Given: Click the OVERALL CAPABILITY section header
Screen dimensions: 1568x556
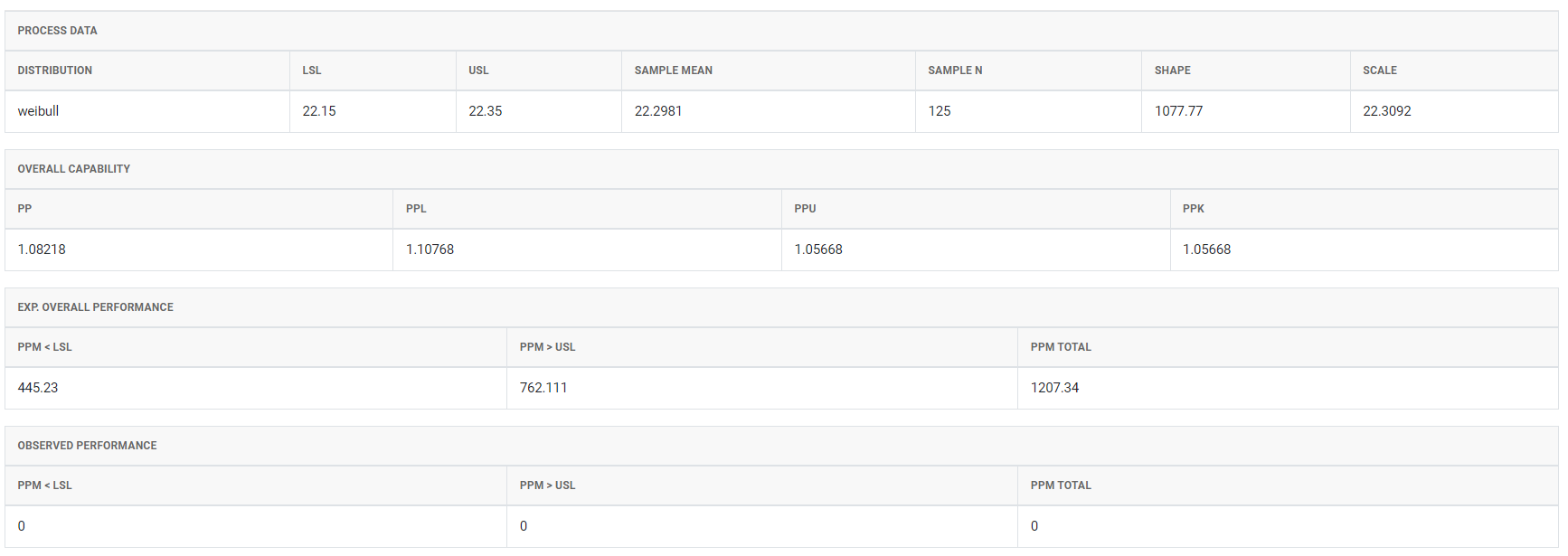Looking at the screenshot, I should tap(74, 169).
